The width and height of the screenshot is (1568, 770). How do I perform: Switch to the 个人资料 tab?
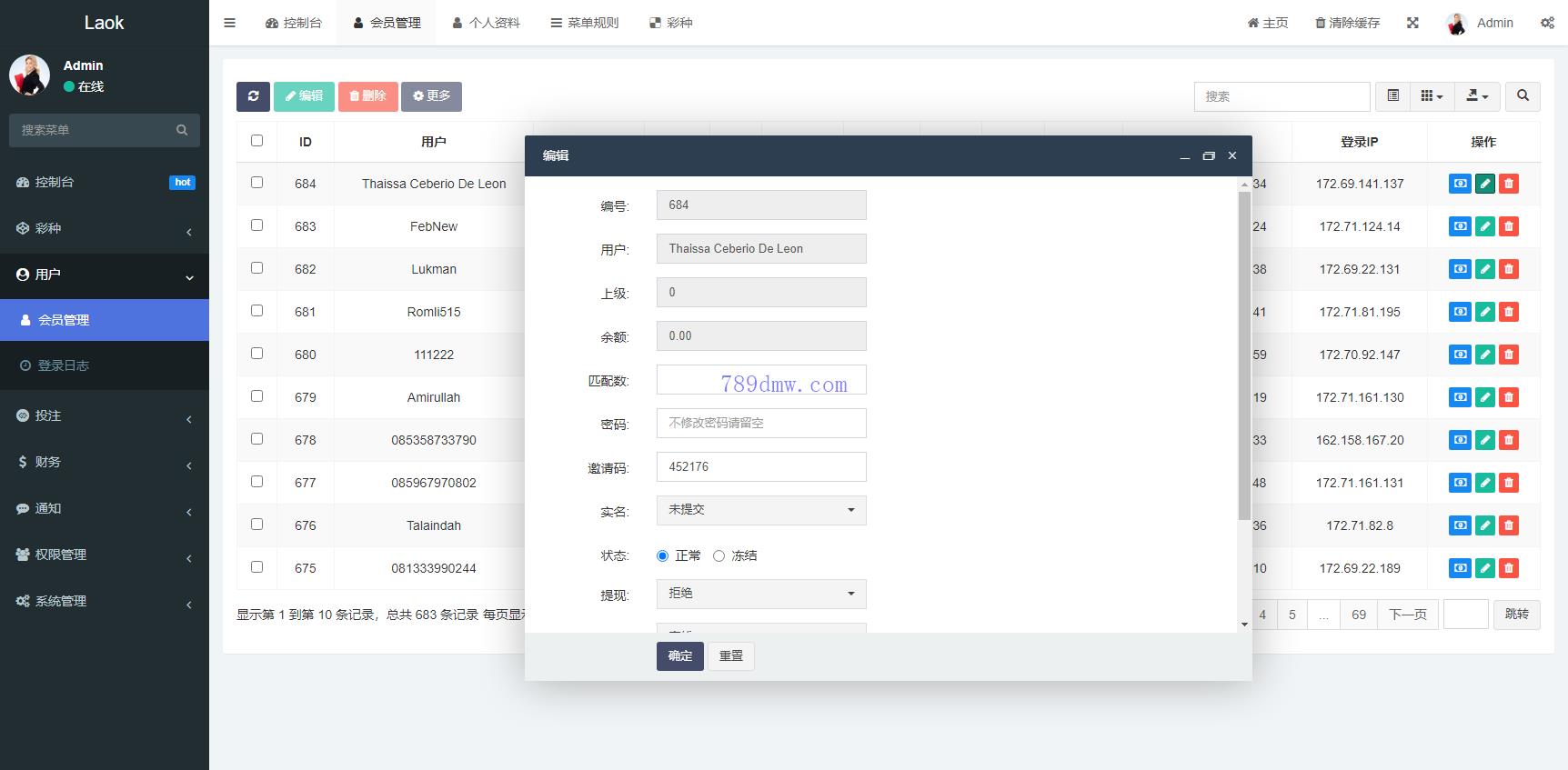pos(486,23)
